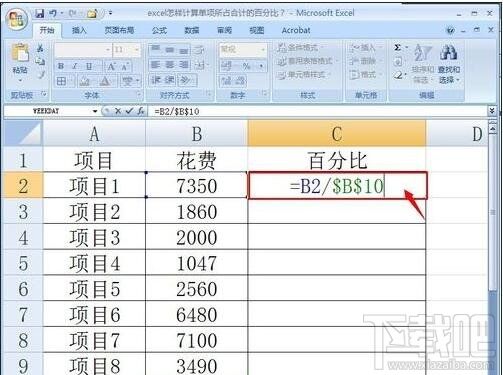
Task: Expand the Name Box WEEKDAY dropdown
Action: coord(95,111)
